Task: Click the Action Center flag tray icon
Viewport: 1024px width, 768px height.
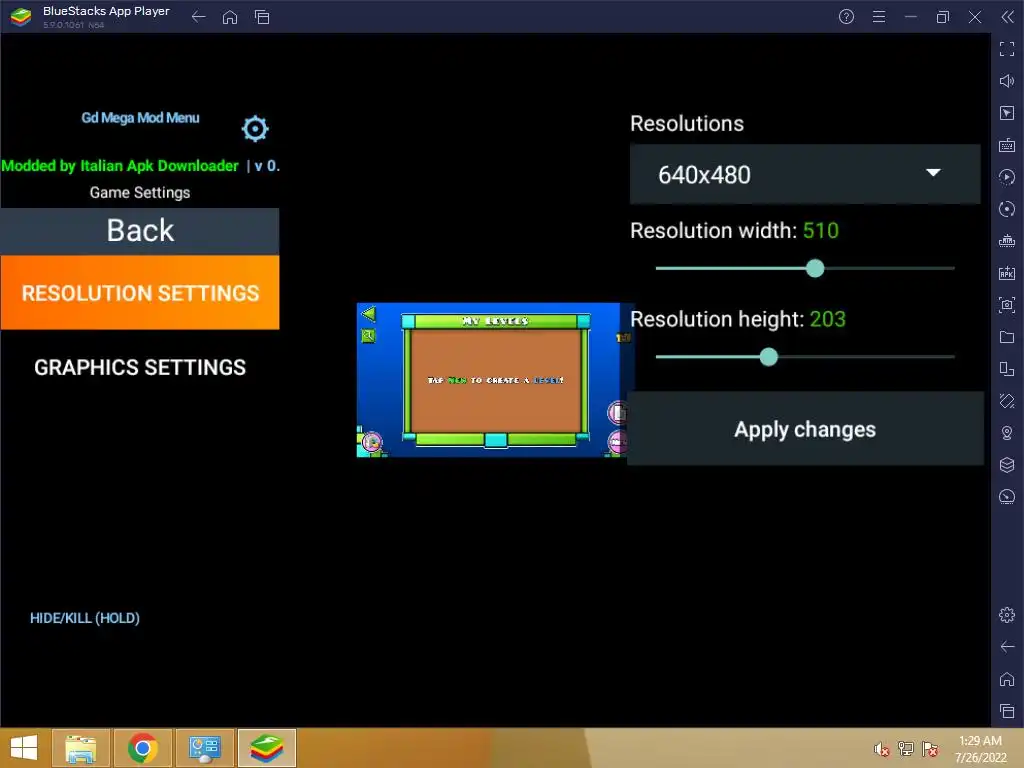Action: click(x=930, y=749)
